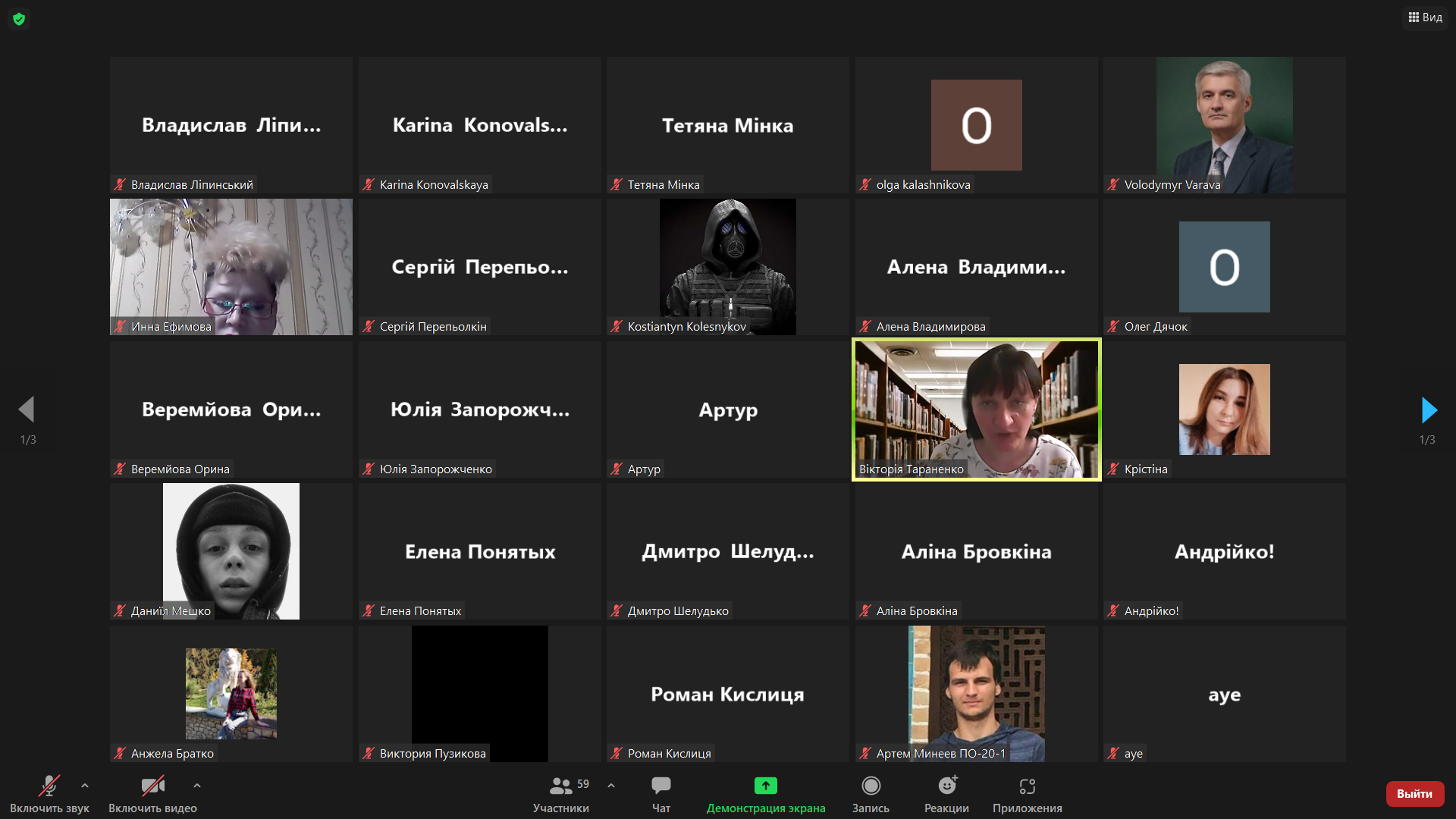Expand audio options arrow next to microphone
Viewport: 1456px width, 819px height.
tap(85, 786)
